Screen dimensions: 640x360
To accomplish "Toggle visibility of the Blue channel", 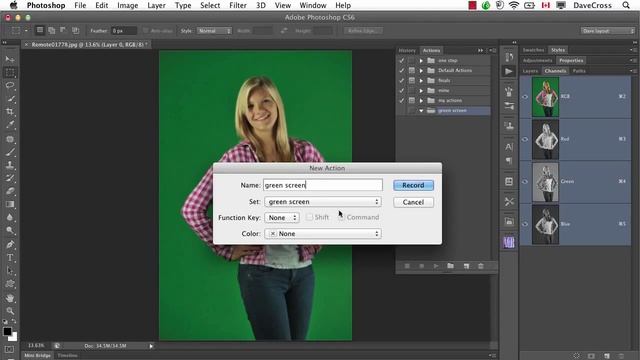I will point(525,224).
